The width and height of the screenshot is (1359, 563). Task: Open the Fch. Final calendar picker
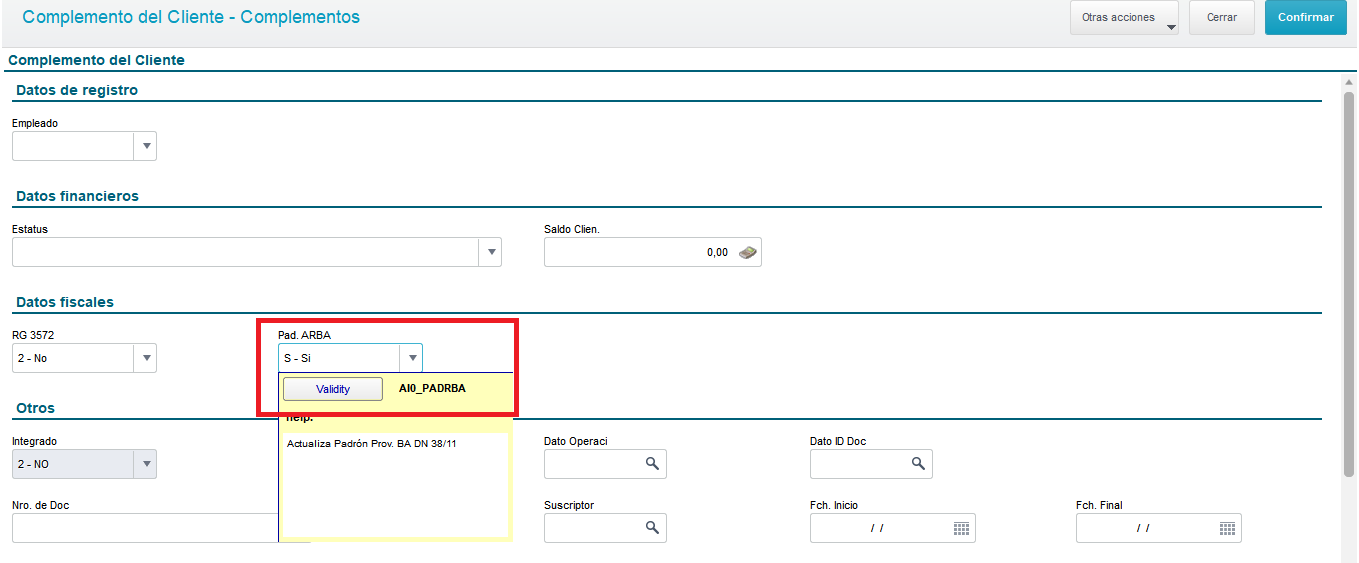(x=1227, y=527)
